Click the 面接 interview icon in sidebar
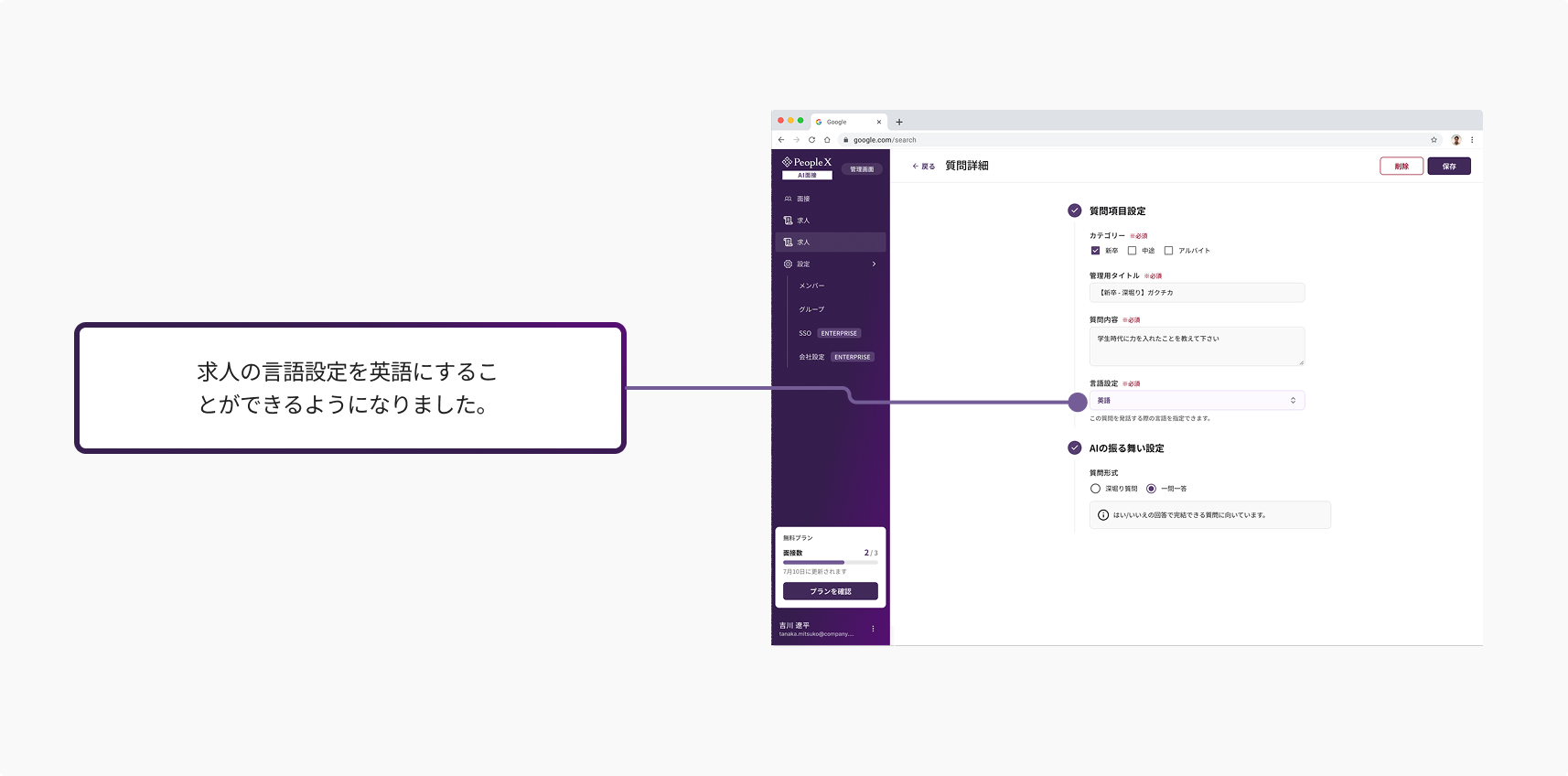1568x776 pixels. [788, 199]
